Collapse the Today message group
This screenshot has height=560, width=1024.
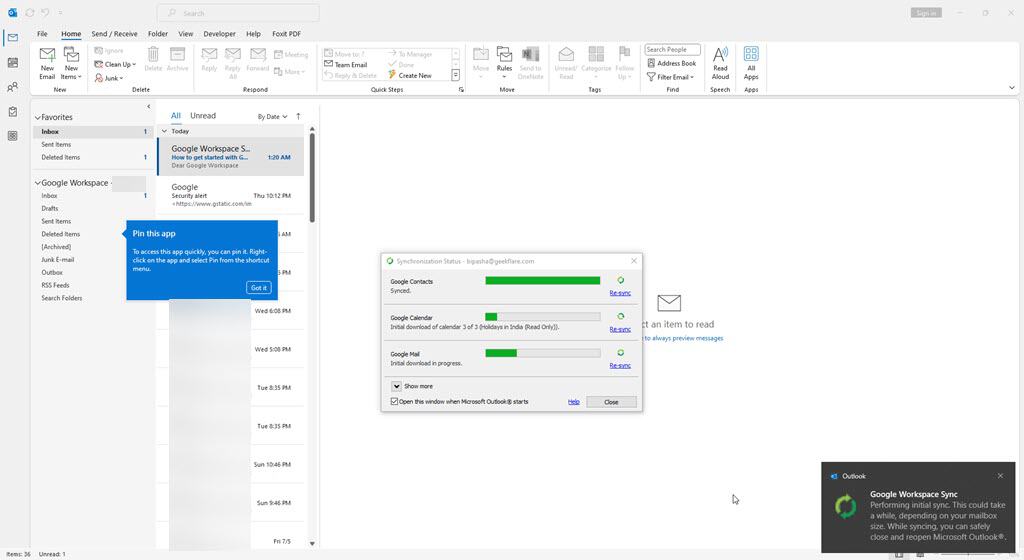point(165,131)
